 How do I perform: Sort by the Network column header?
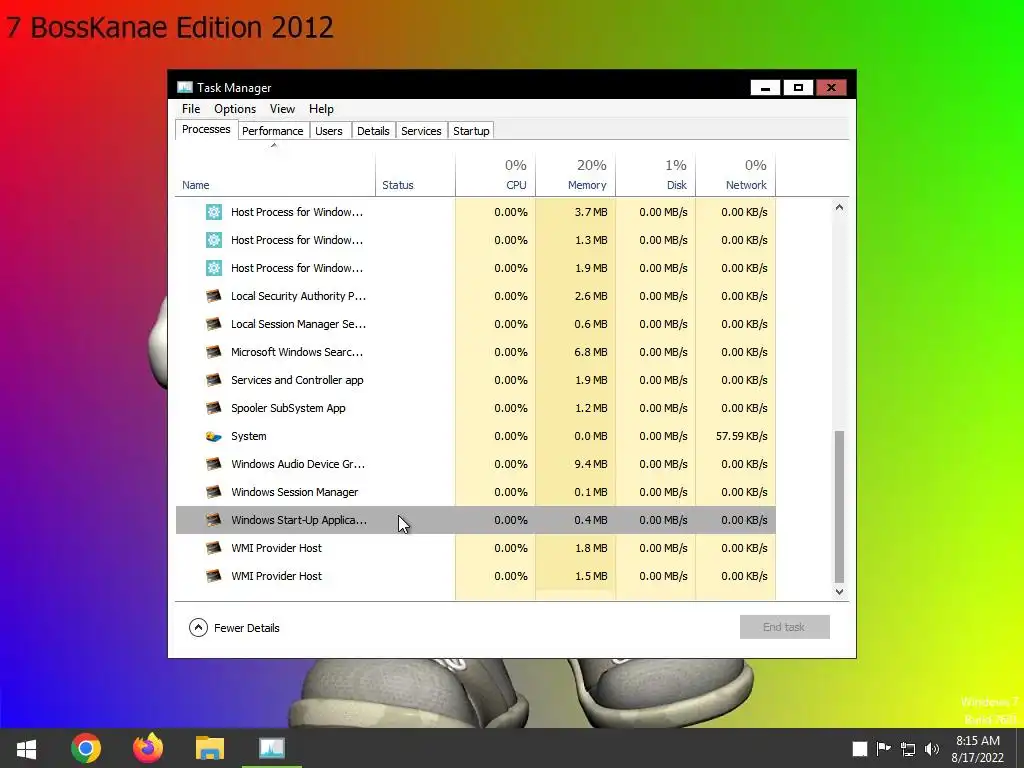[735, 174]
